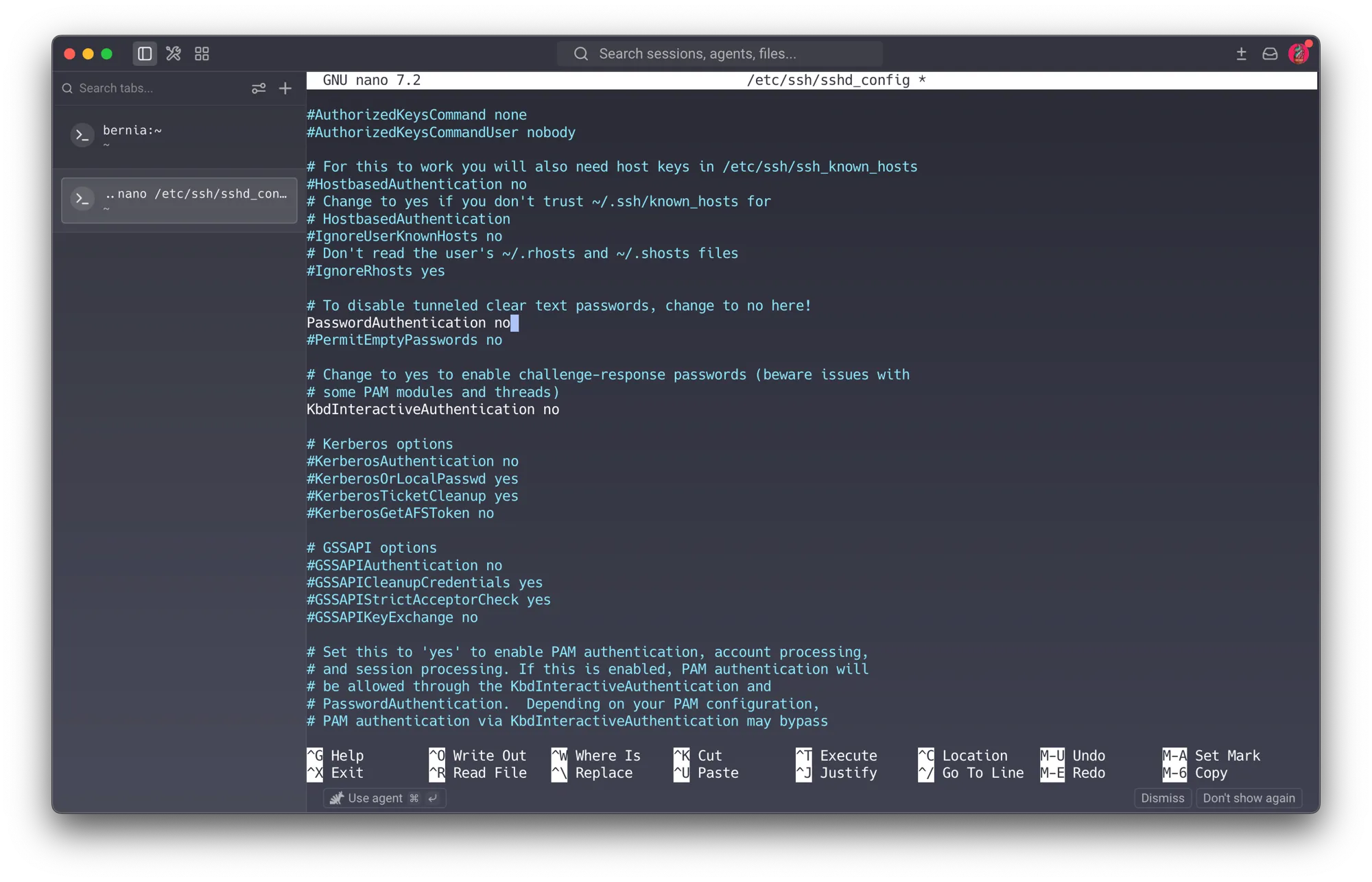Select the bernia:~ terminal tab
This screenshot has width=1372, height=882.
pos(179,136)
